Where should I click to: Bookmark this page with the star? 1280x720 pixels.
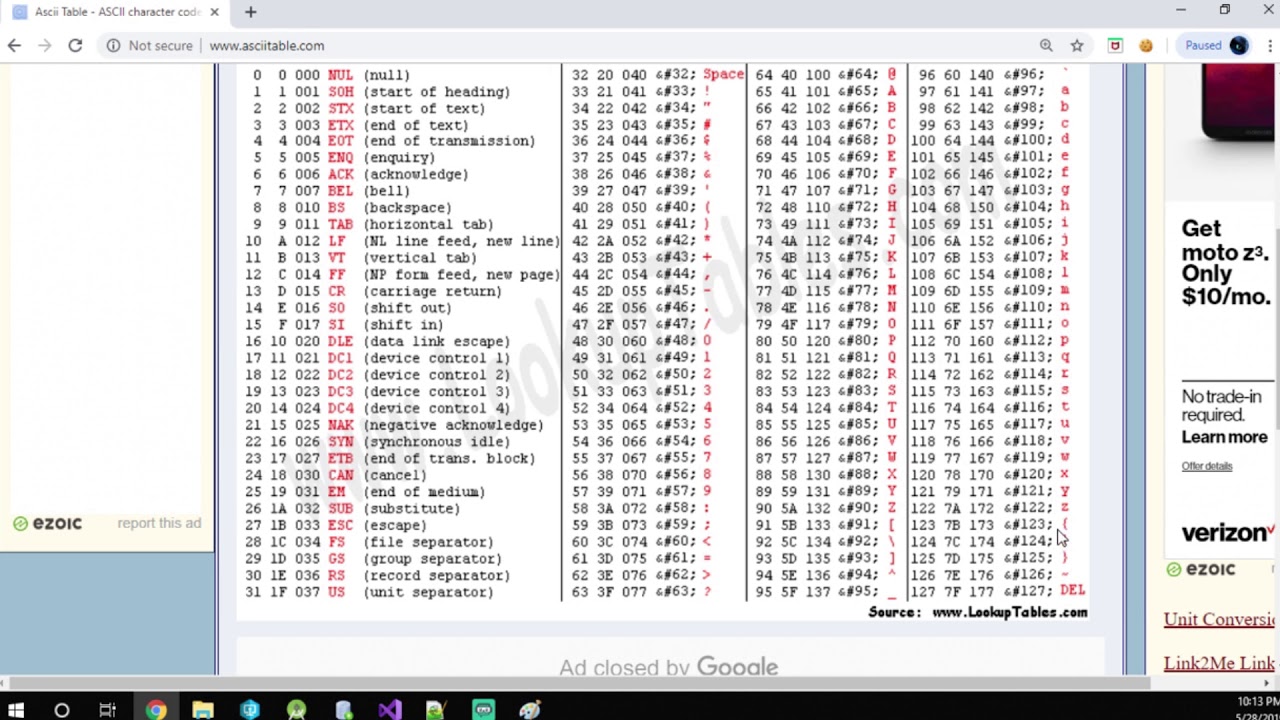[x=1077, y=45]
